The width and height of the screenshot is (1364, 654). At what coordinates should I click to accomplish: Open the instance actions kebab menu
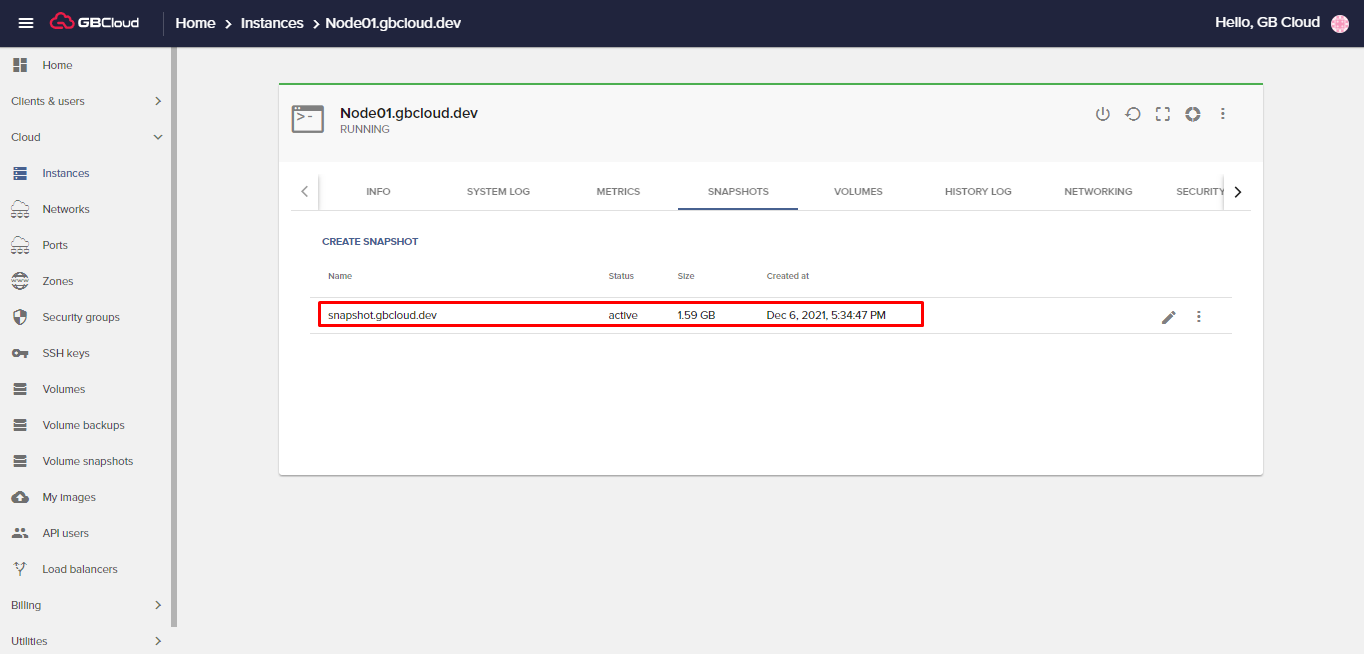click(x=1222, y=114)
